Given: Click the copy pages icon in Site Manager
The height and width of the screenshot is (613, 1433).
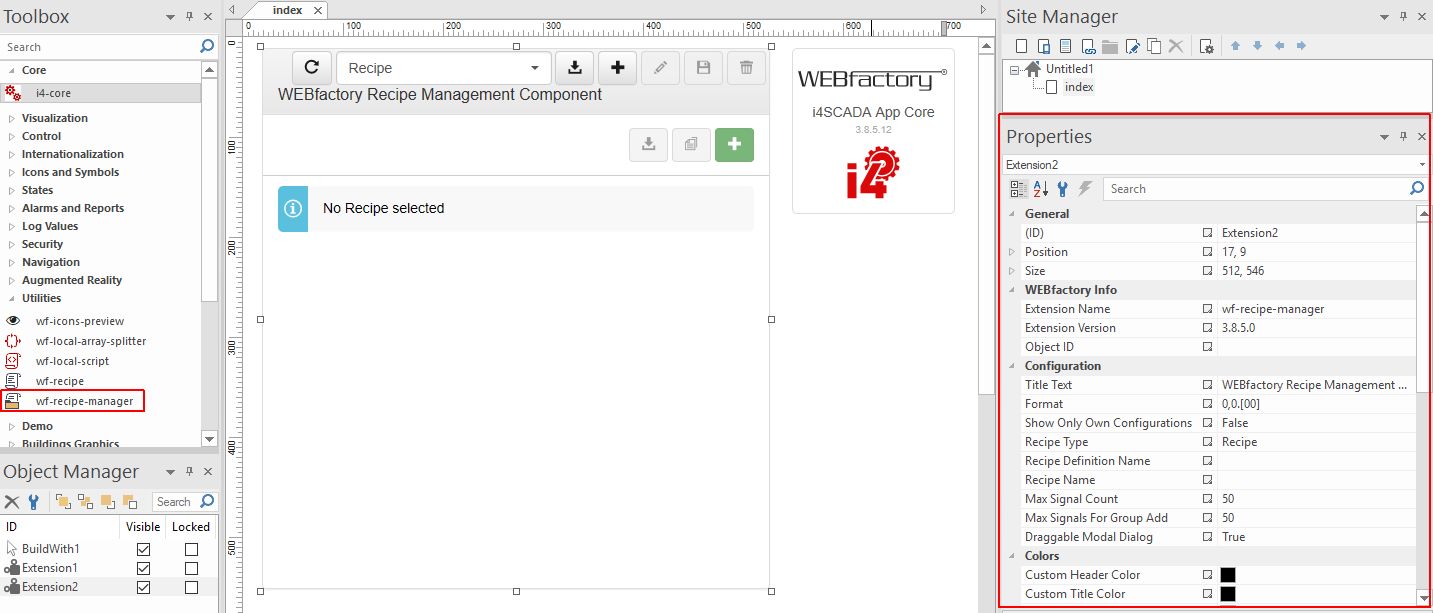Looking at the screenshot, I should click(1154, 46).
